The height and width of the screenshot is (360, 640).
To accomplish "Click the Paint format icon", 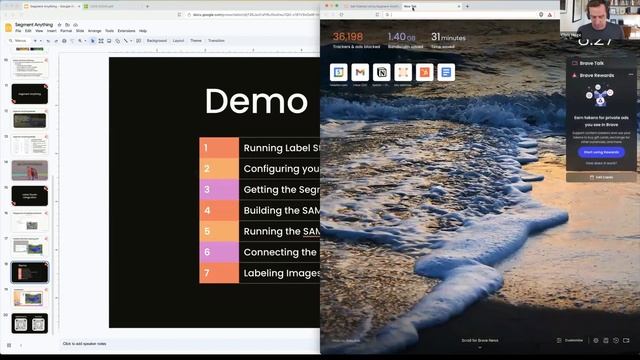I will pyautogui.click(x=72, y=41).
